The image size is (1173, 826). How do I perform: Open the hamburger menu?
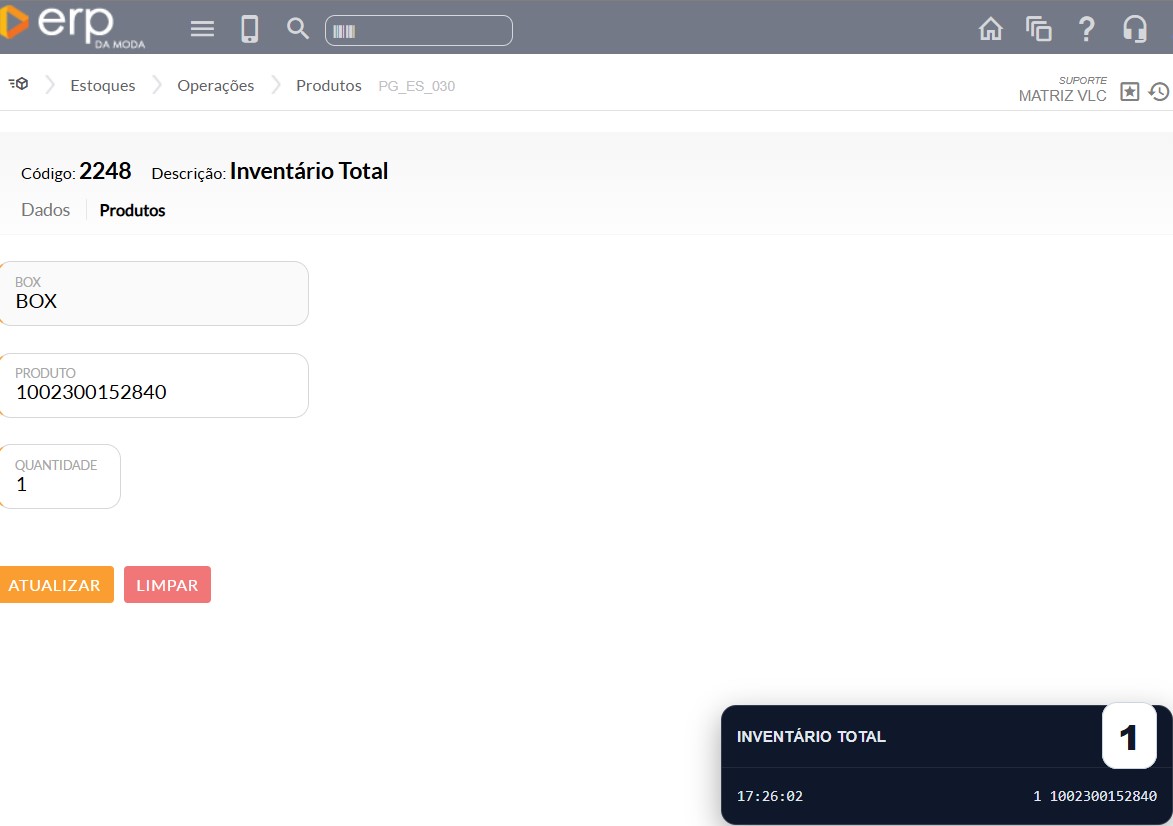(x=203, y=29)
